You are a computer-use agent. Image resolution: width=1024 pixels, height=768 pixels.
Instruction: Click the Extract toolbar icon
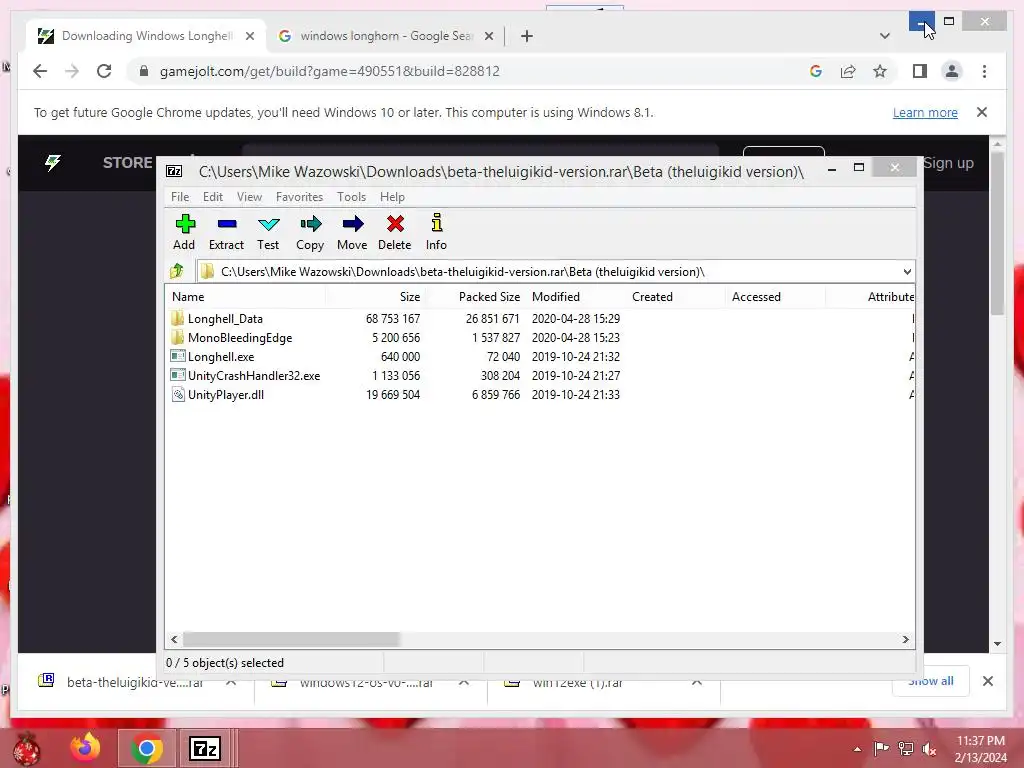tap(227, 232)
